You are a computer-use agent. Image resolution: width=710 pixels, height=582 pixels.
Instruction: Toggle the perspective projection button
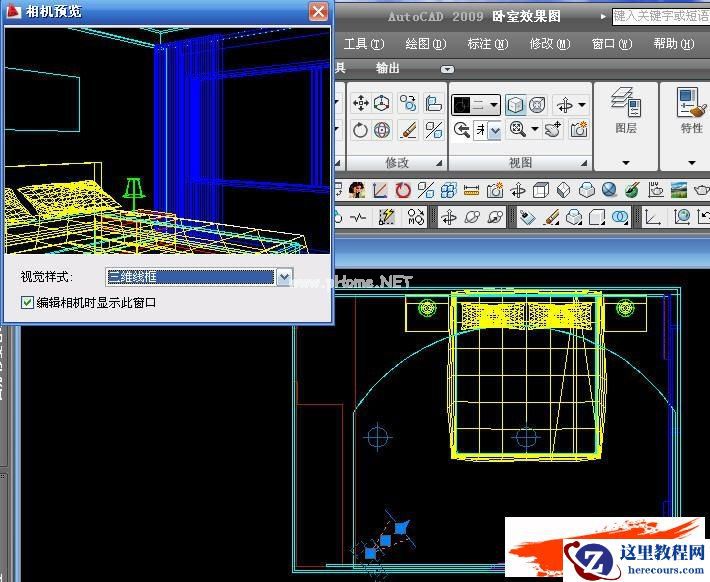pos(538,105)
